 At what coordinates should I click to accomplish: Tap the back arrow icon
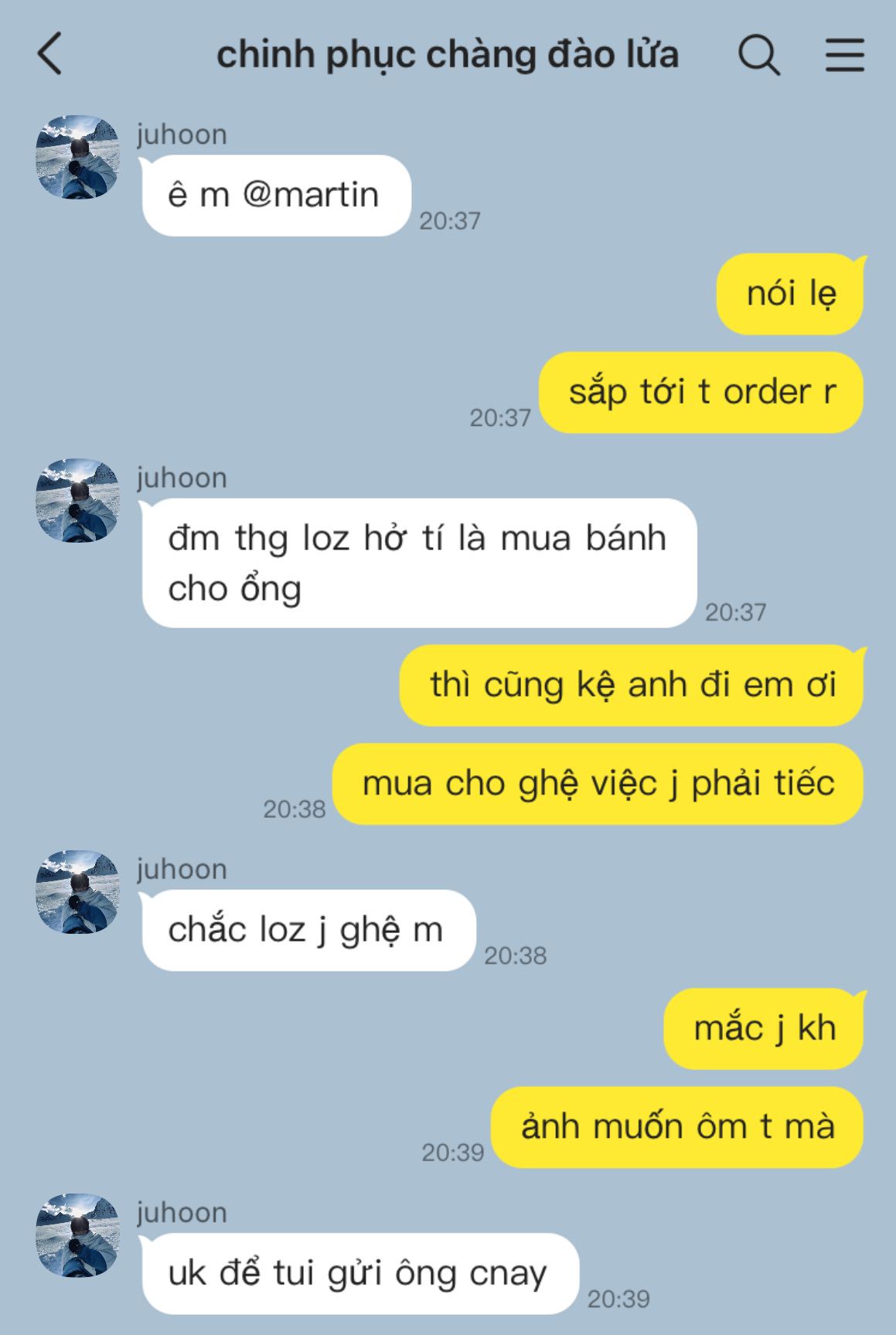coord(49,54)
